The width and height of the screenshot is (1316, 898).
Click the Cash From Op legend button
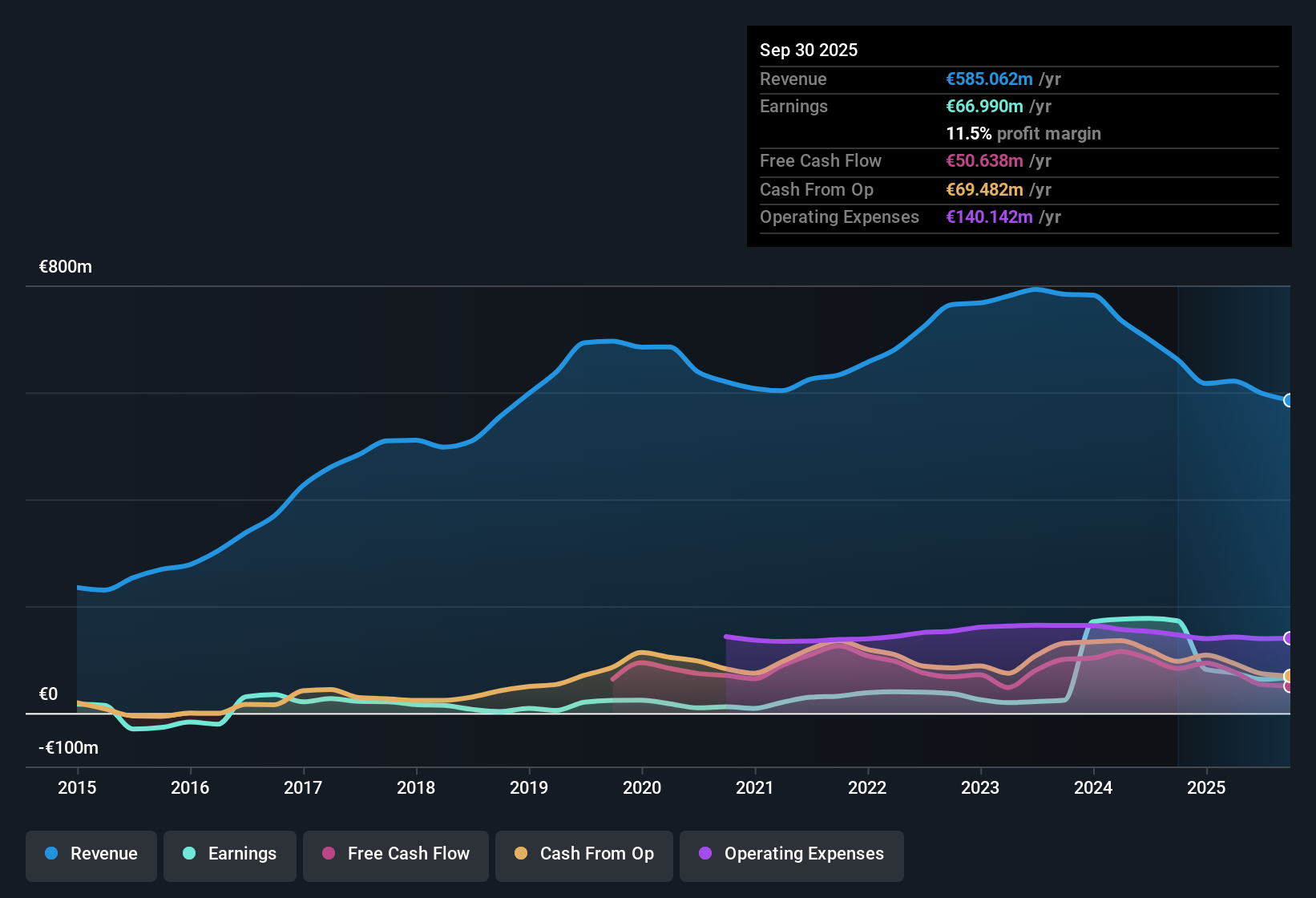pos(583,854)
